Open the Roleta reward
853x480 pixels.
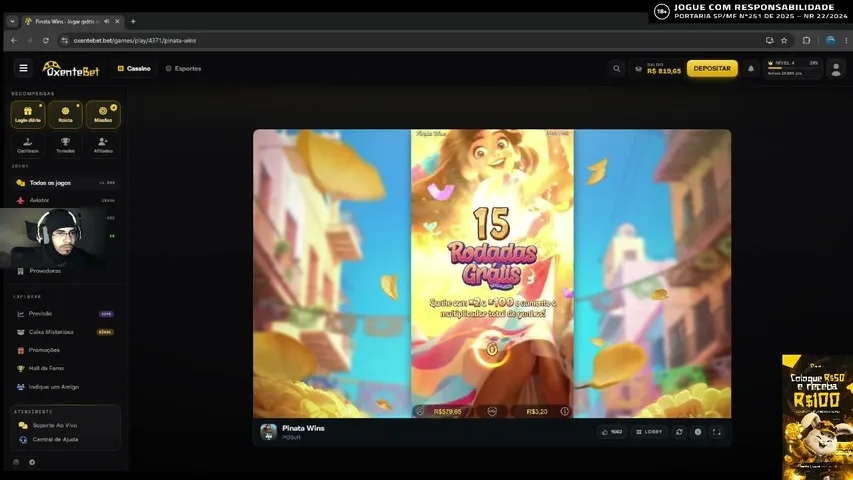click(x=65, y=114)
